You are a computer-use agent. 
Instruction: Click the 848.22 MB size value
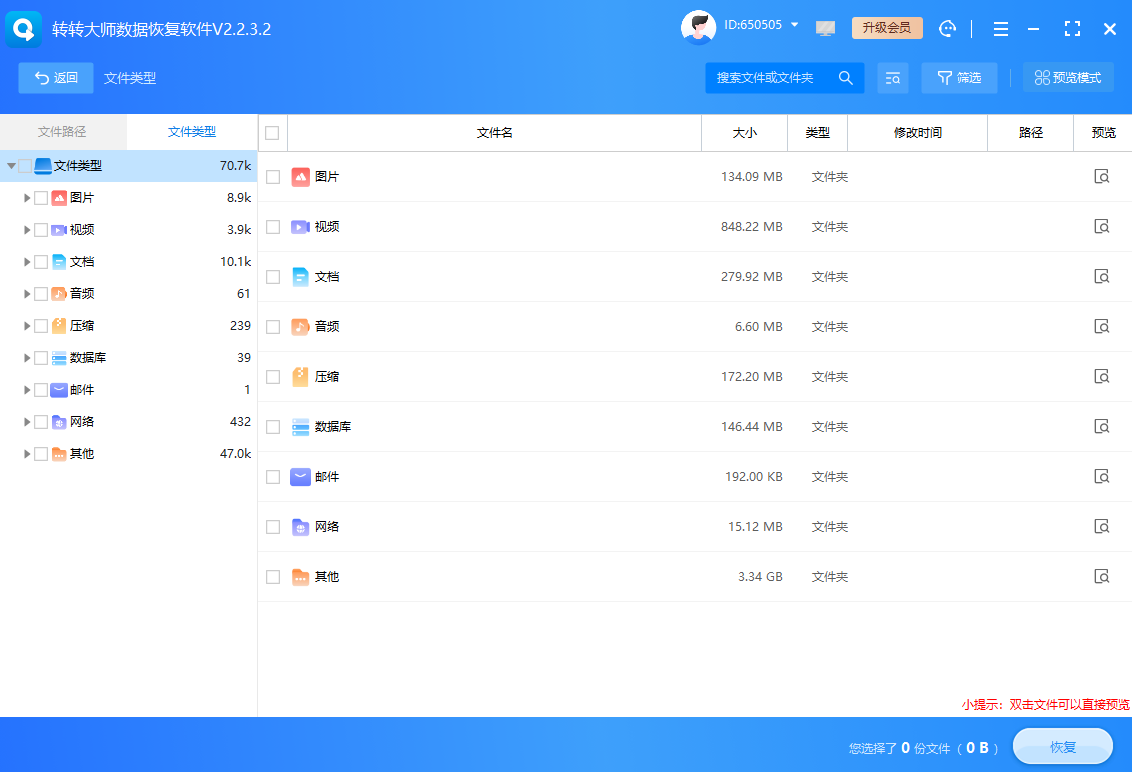pyautogui.click(x=752, y=227)
